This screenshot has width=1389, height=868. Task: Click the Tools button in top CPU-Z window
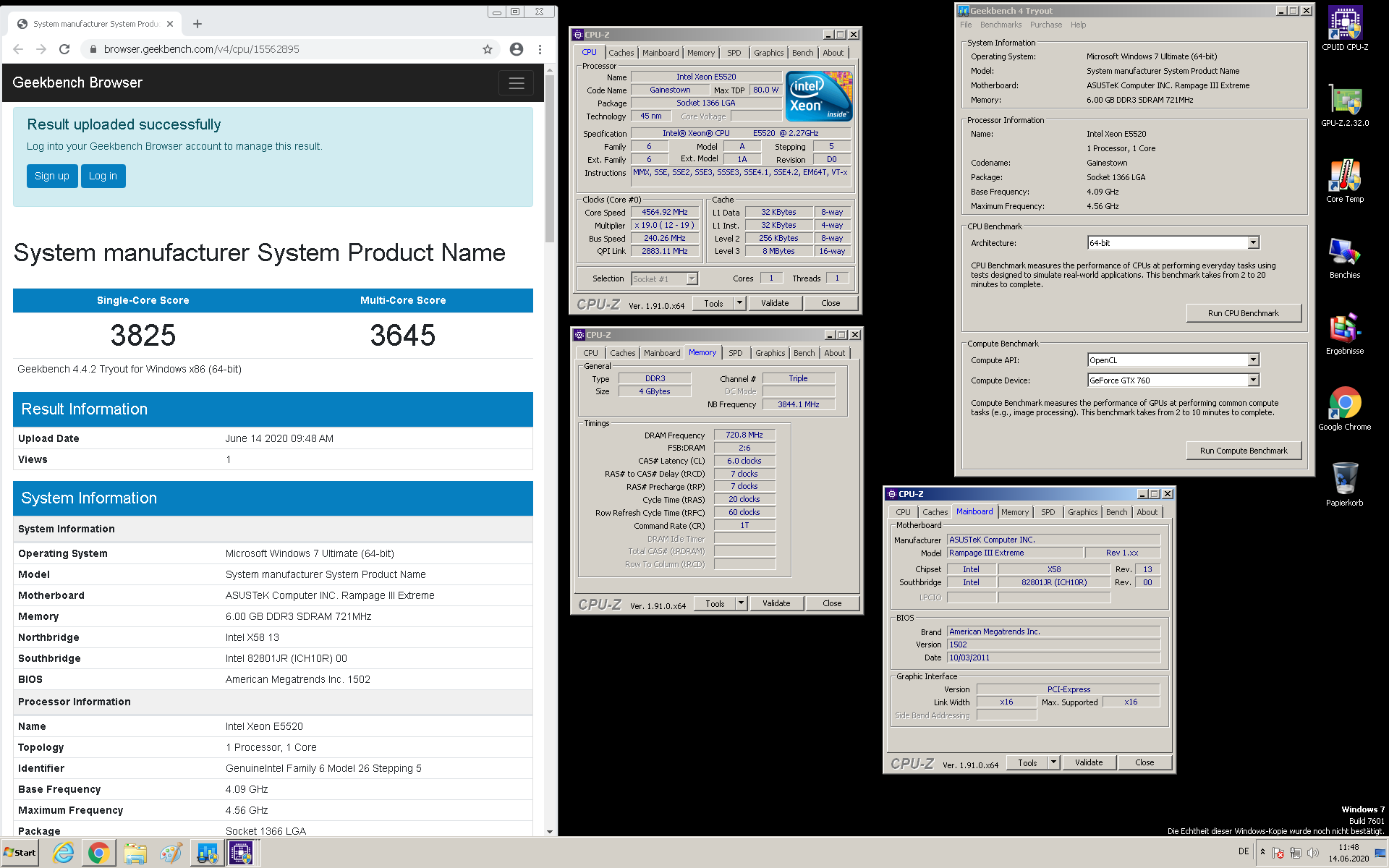tap(713, 304)
